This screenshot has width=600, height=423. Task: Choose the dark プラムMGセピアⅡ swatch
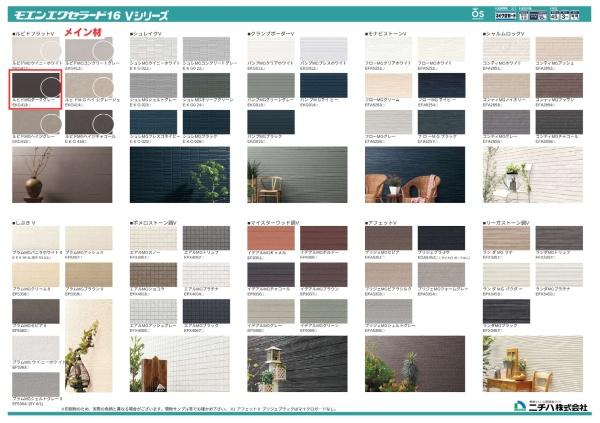click(x=36, y=311)
